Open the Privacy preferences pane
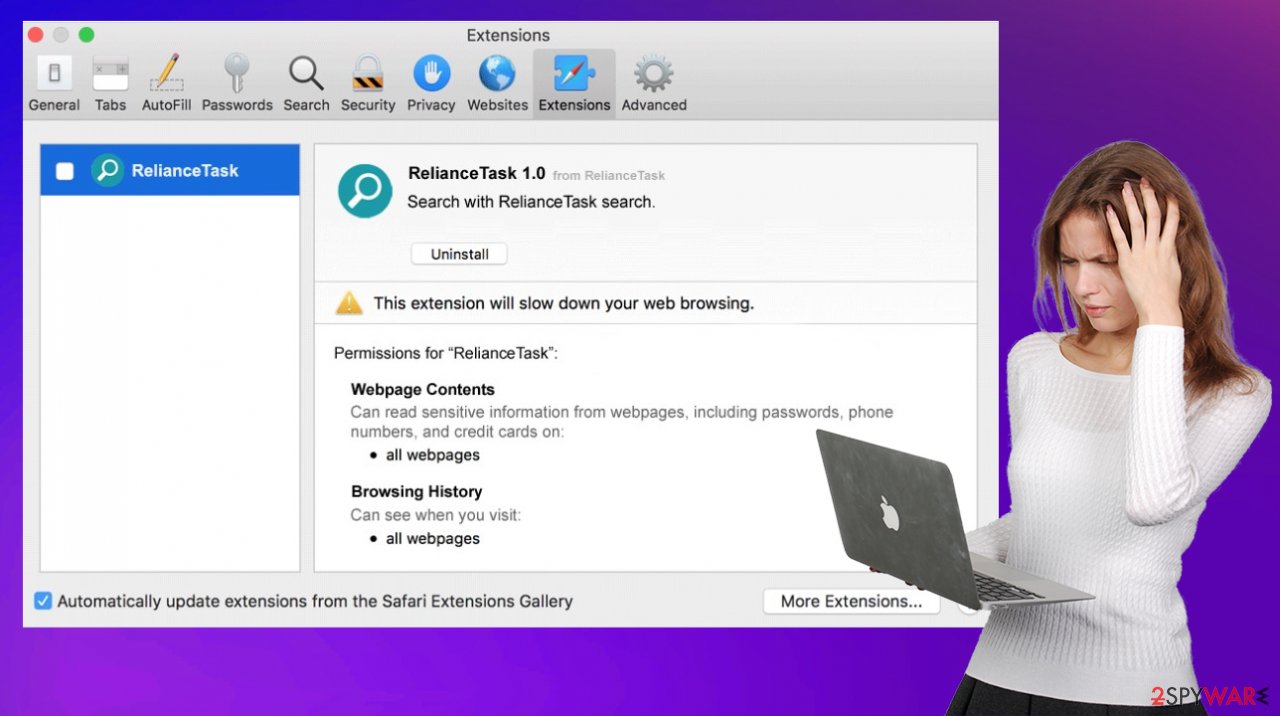1280x716 pixels. 431,85
